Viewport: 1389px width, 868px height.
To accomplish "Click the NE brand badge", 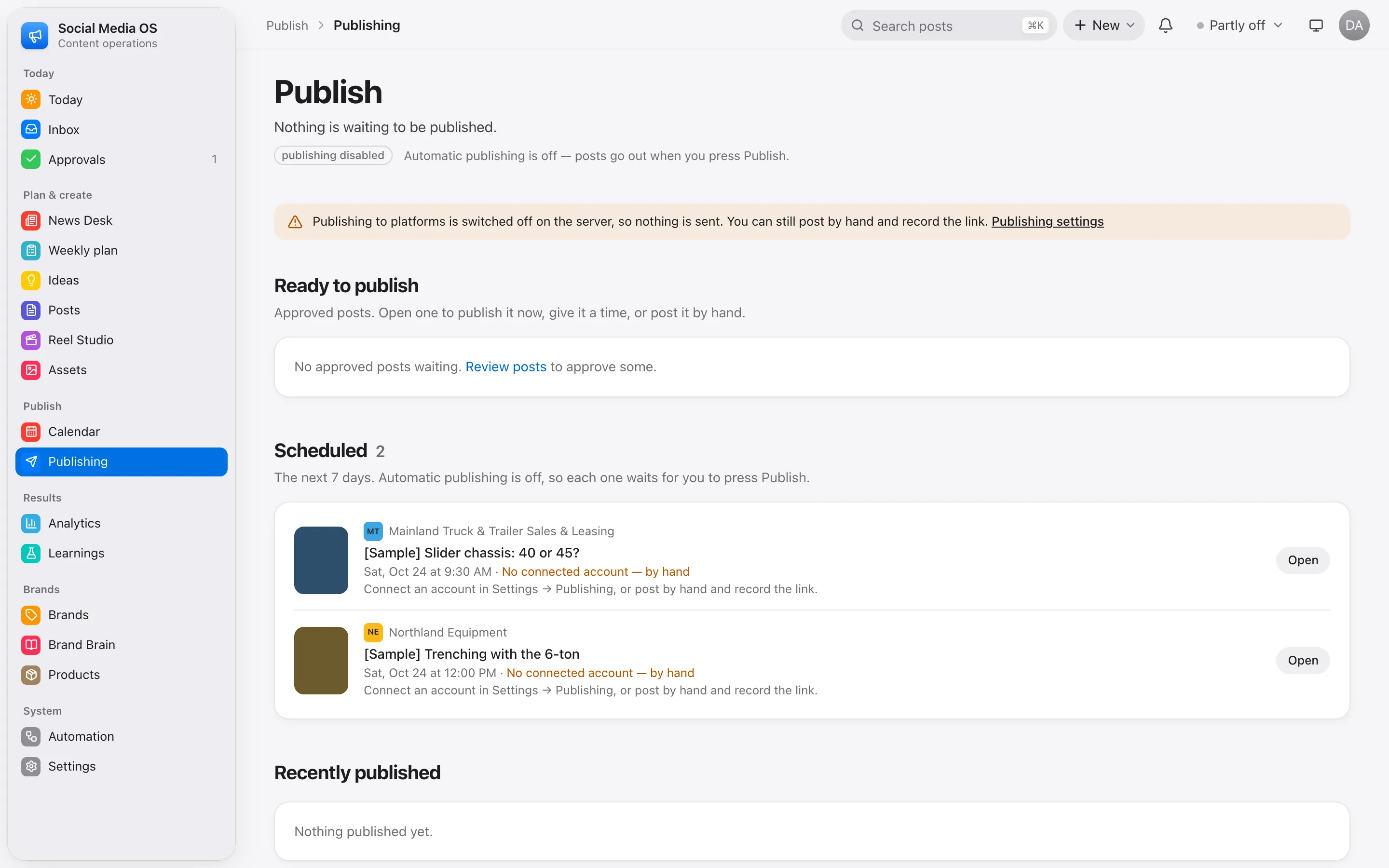I will pyautogui.click(x=373, y=632).
